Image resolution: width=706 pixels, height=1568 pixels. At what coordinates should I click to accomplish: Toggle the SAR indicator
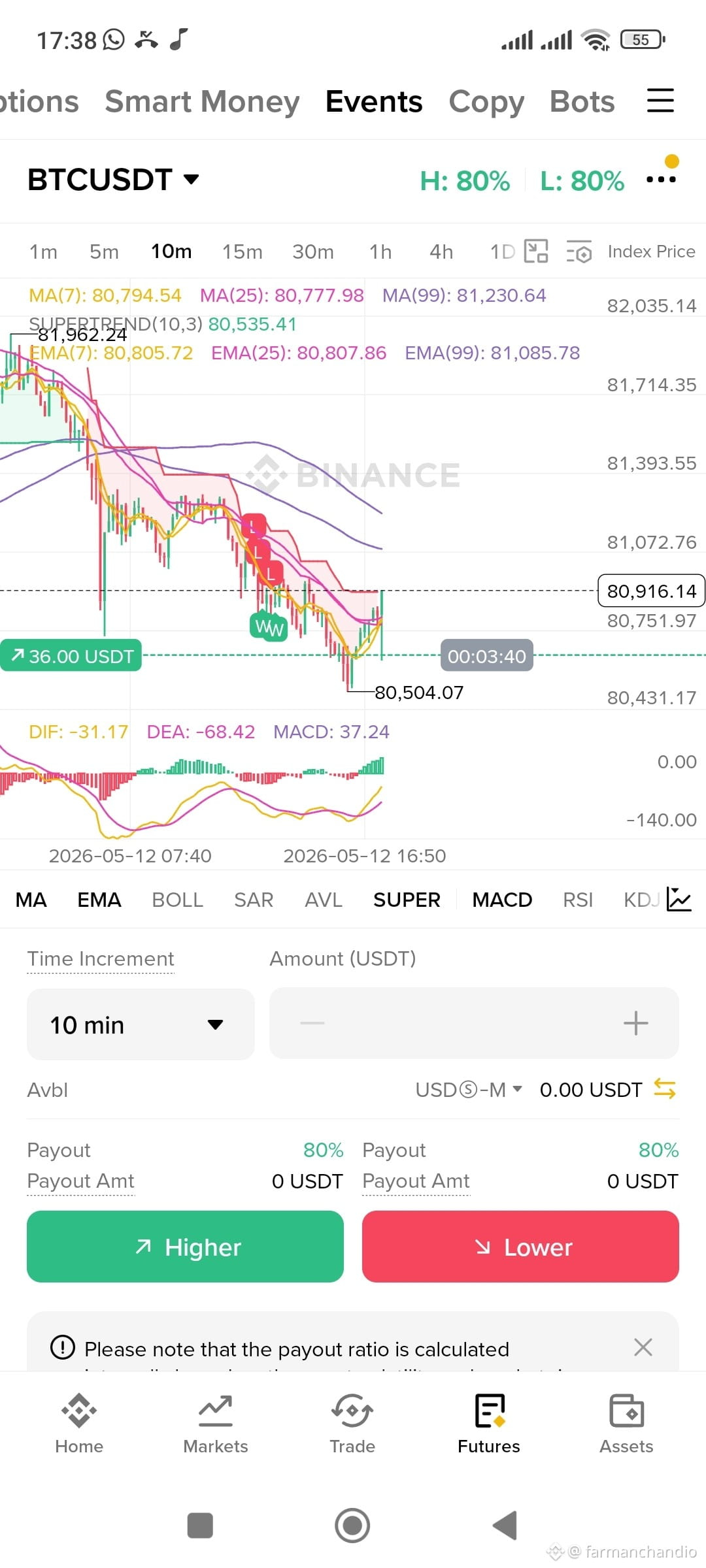254,900
